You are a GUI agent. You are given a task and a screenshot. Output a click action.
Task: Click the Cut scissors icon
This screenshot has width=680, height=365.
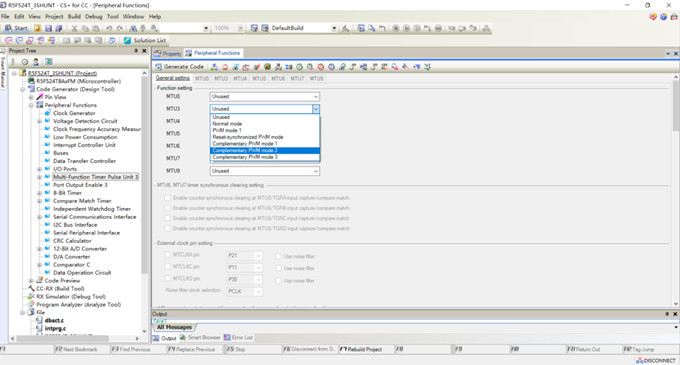click(74, 28)
